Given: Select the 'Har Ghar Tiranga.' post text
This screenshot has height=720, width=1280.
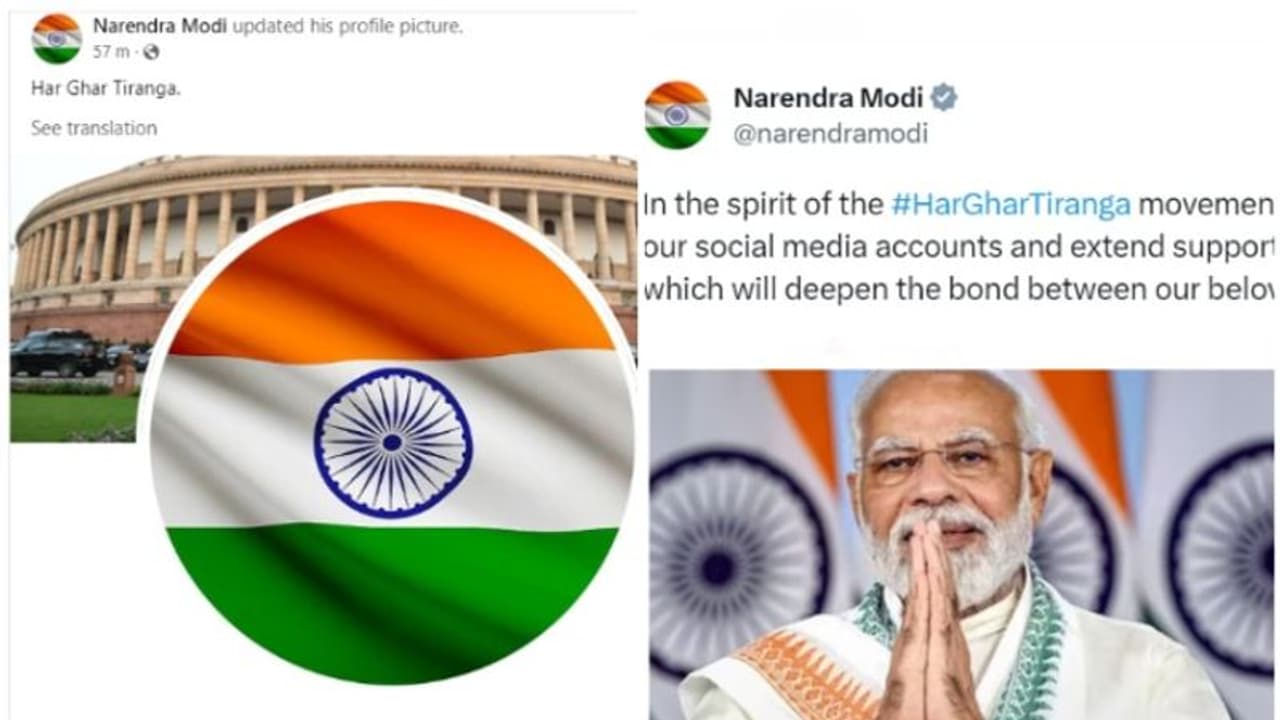Looking at the screenshot, I should click(x=106, y=88).
